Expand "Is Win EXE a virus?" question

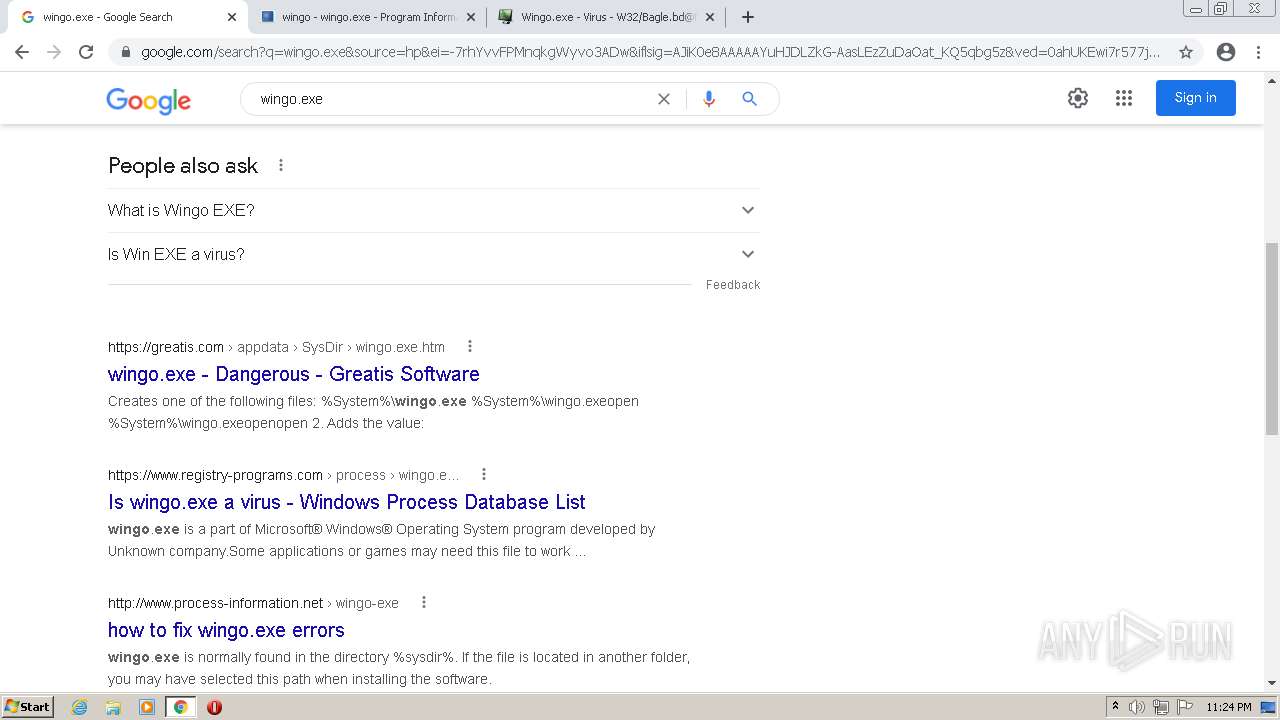click(x=433, y=254)
